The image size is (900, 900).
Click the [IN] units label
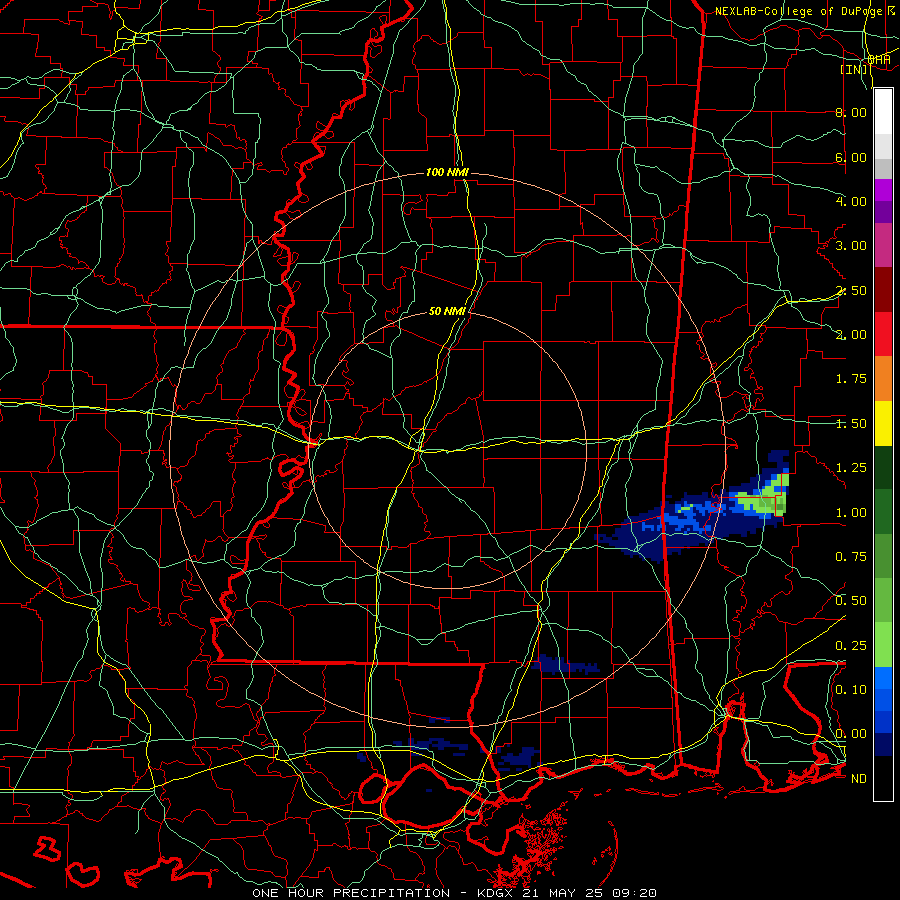(854, 69)
